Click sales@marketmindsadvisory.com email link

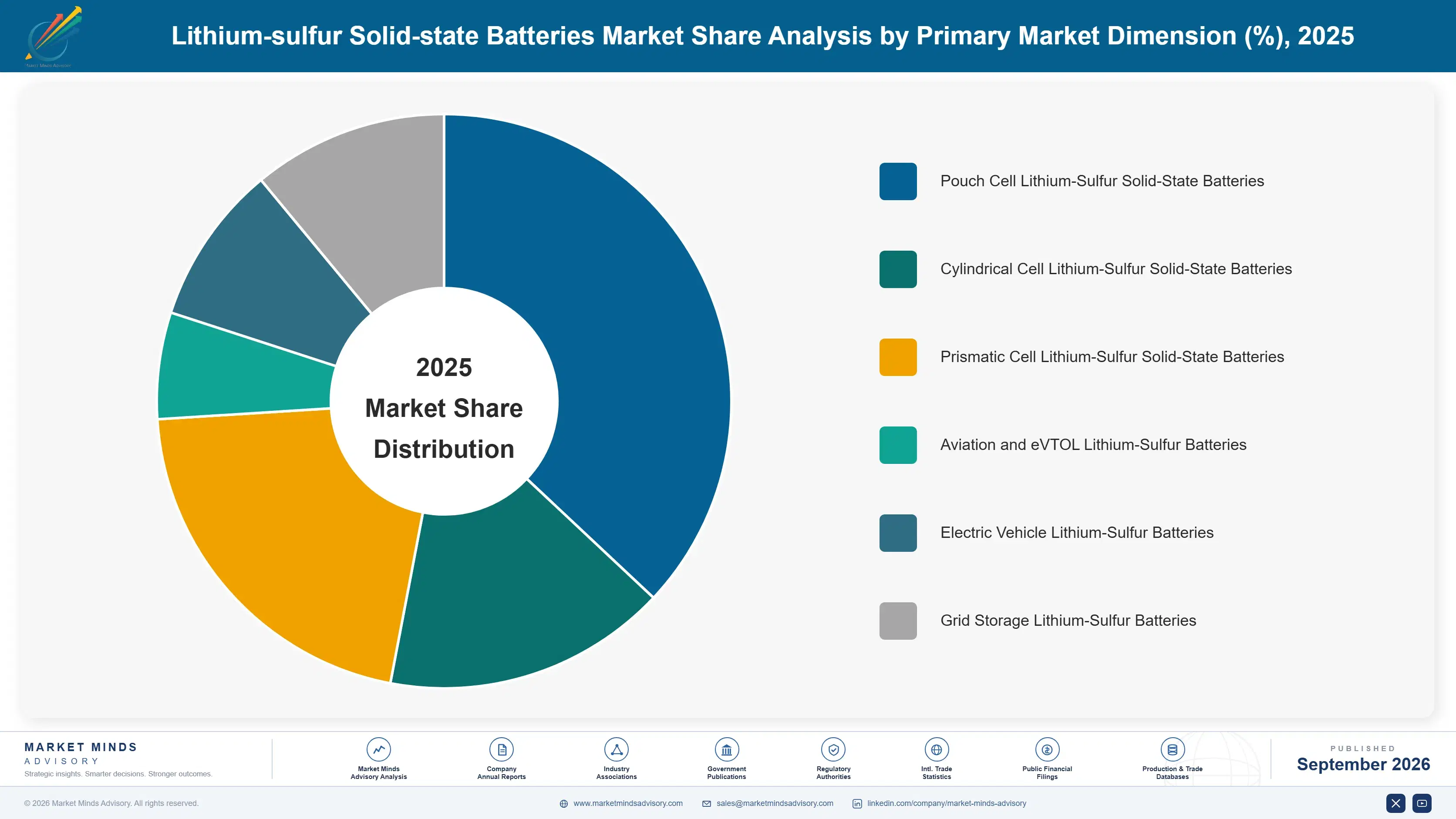775,803
